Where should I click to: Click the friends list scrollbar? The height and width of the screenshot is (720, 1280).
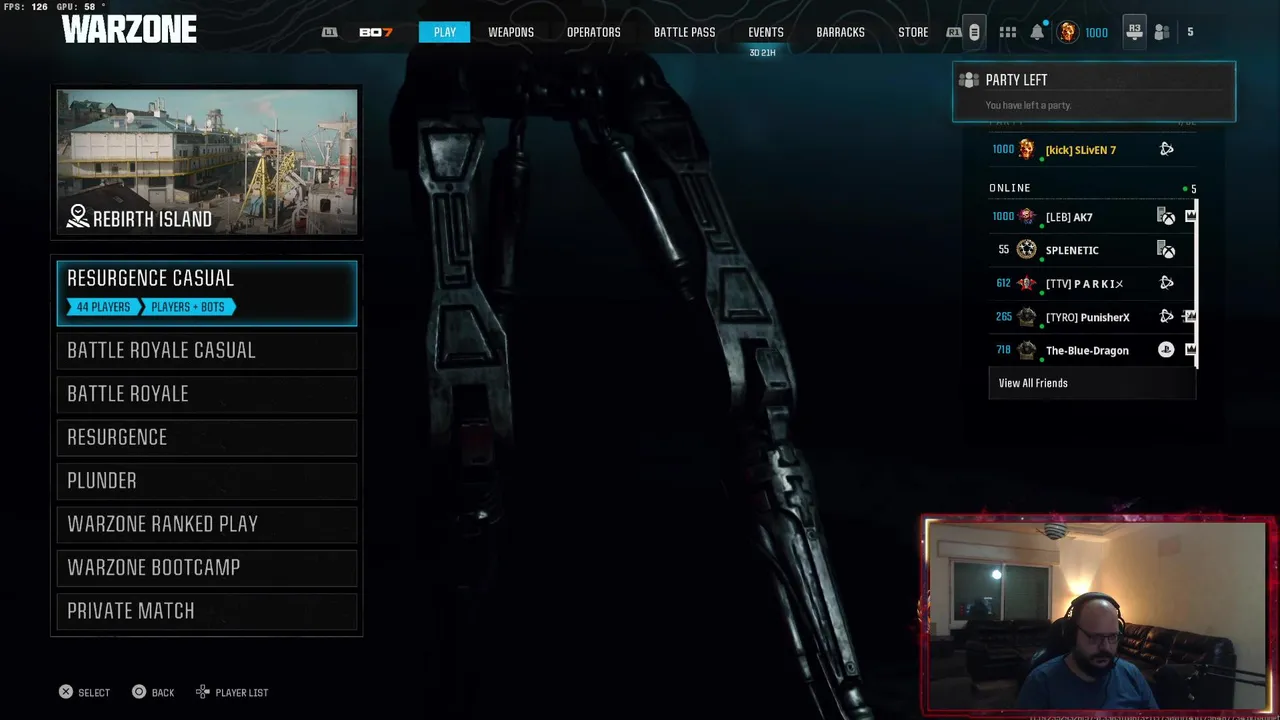pyautogui.click(x=1197, y=282)
